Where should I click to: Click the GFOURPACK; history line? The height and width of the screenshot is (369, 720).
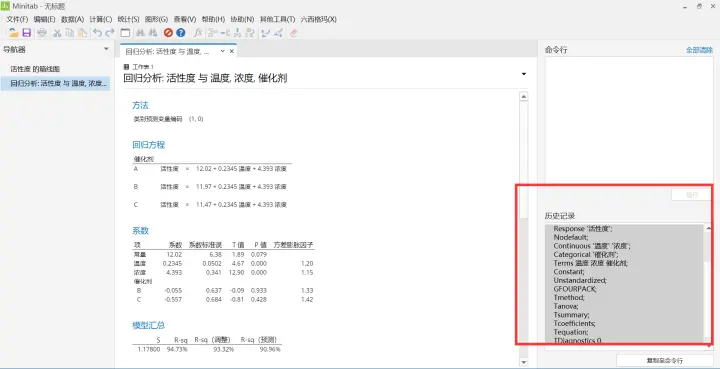coord(574,289)
